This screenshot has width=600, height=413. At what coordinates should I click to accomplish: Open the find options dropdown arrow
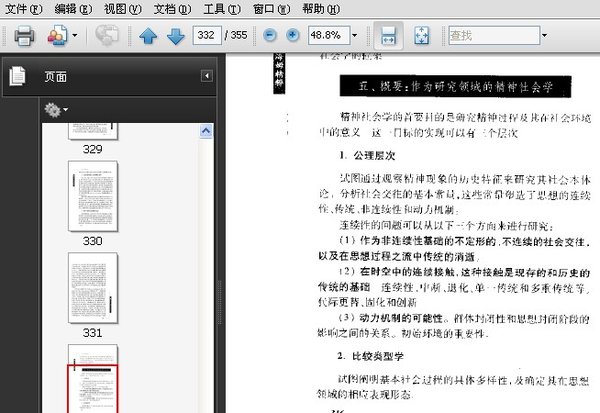544,36
